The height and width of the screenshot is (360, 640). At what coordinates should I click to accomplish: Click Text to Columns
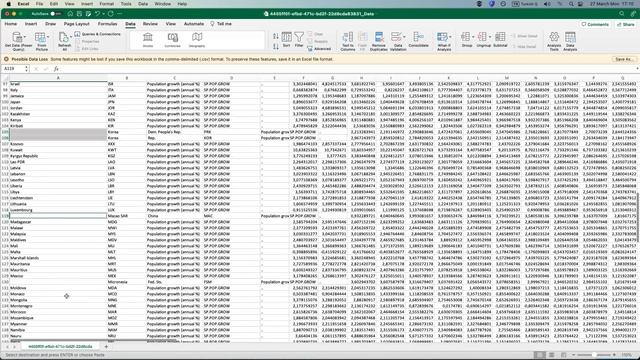(347, 41)
